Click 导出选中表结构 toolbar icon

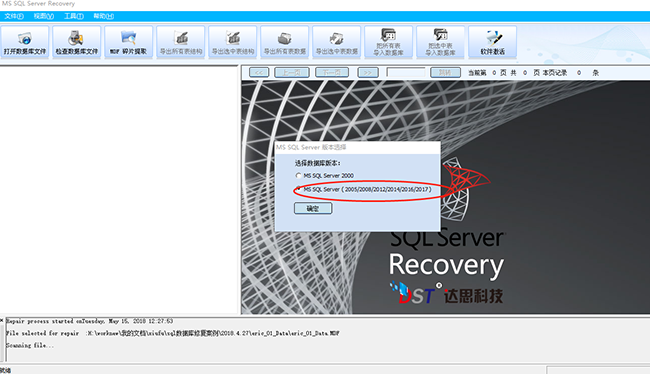click(x=233, y=42)
